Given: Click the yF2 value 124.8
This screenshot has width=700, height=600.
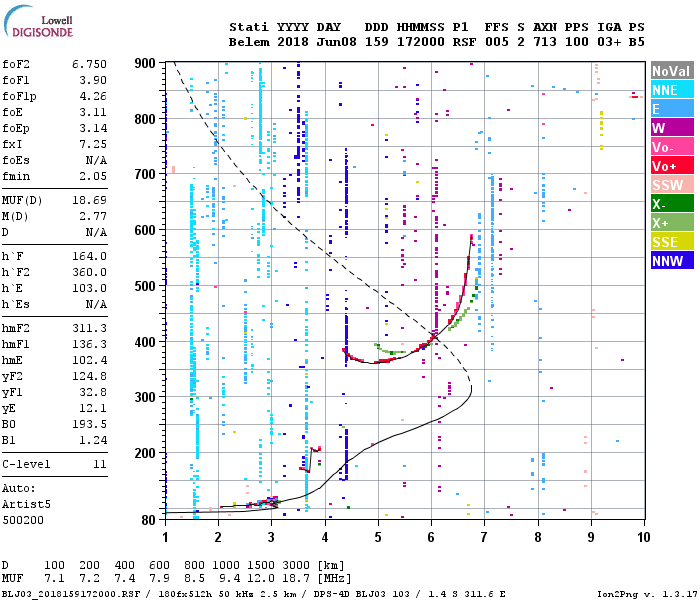Looking at the screenshot, I should coord(89,376).
